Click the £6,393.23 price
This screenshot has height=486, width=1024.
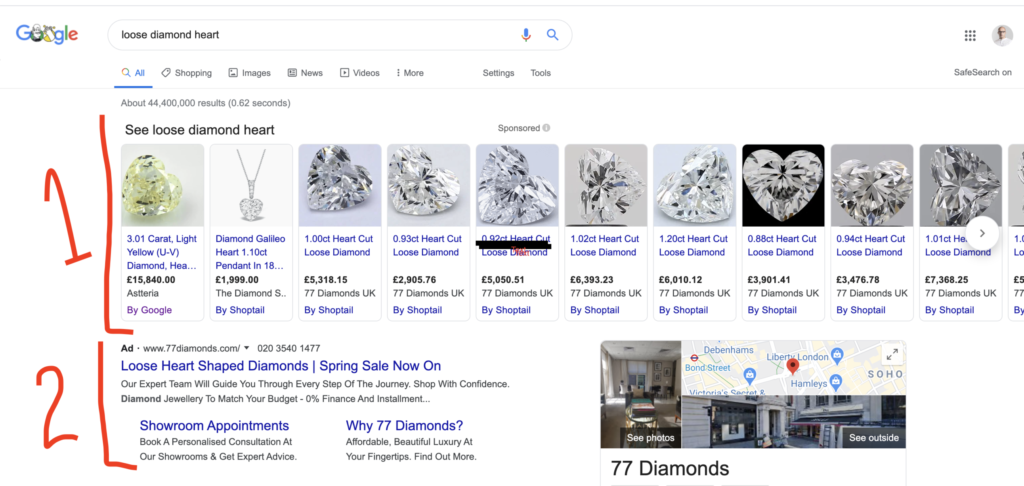coord(592,280)
